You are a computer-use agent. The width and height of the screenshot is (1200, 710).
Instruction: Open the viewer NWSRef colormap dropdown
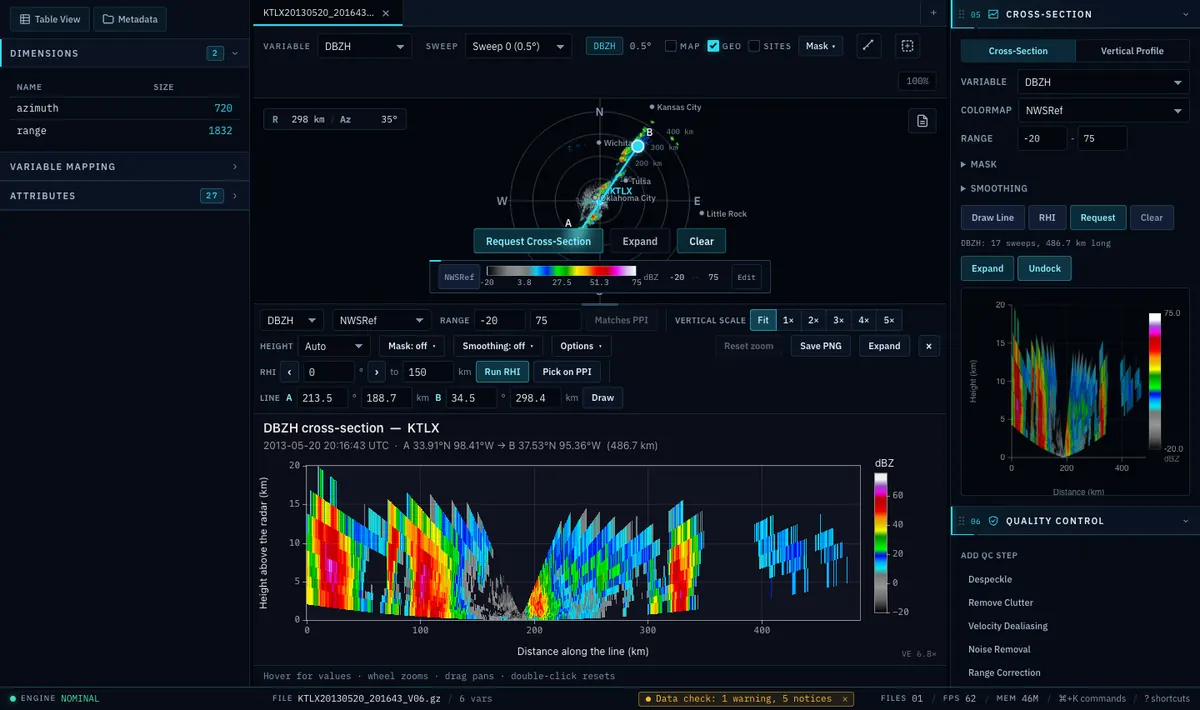(382, 320)
